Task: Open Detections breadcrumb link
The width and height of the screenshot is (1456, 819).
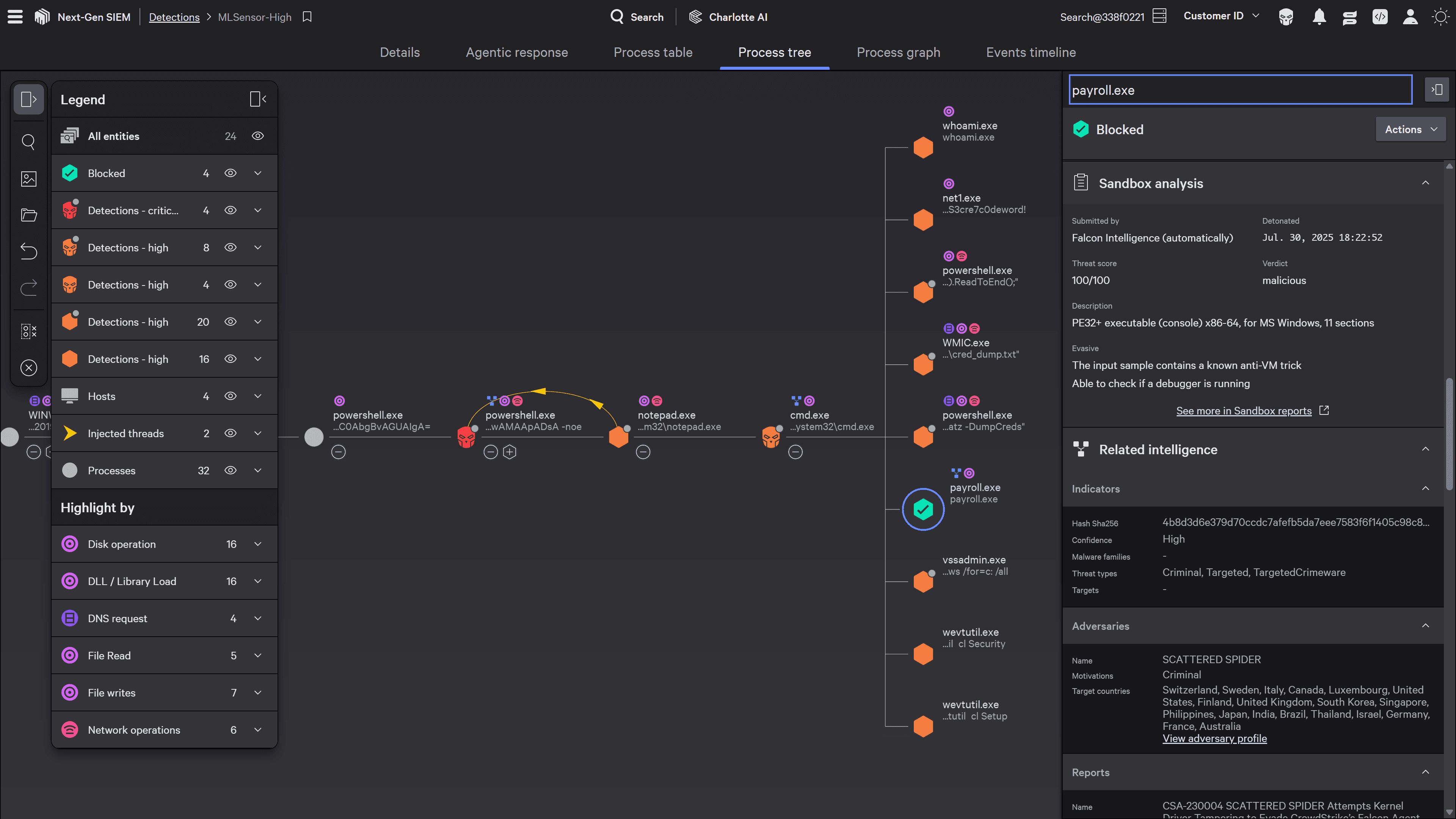Action: click(x=174, y=17)
